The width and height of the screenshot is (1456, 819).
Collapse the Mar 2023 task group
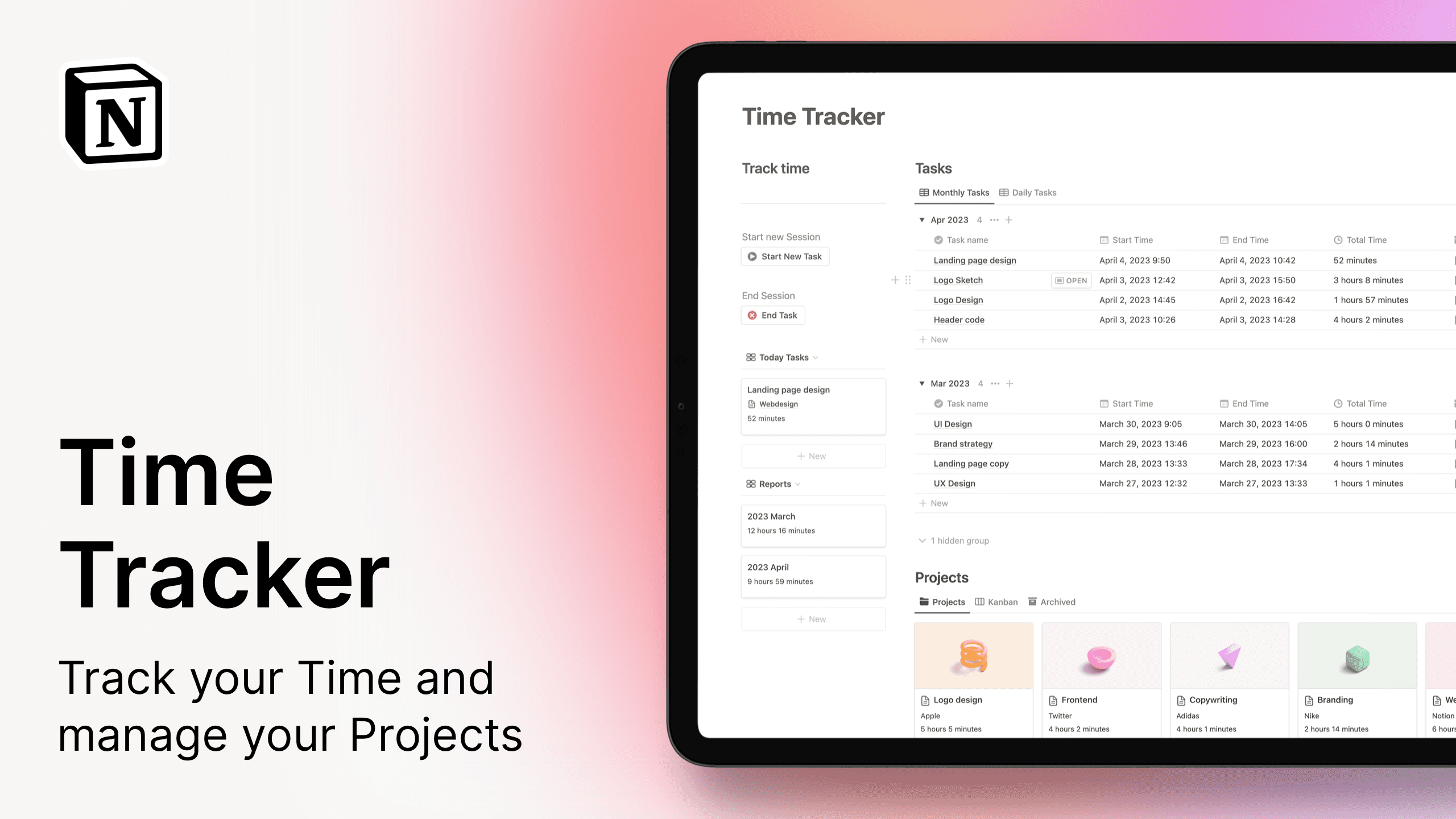click(x=922, y=383)
